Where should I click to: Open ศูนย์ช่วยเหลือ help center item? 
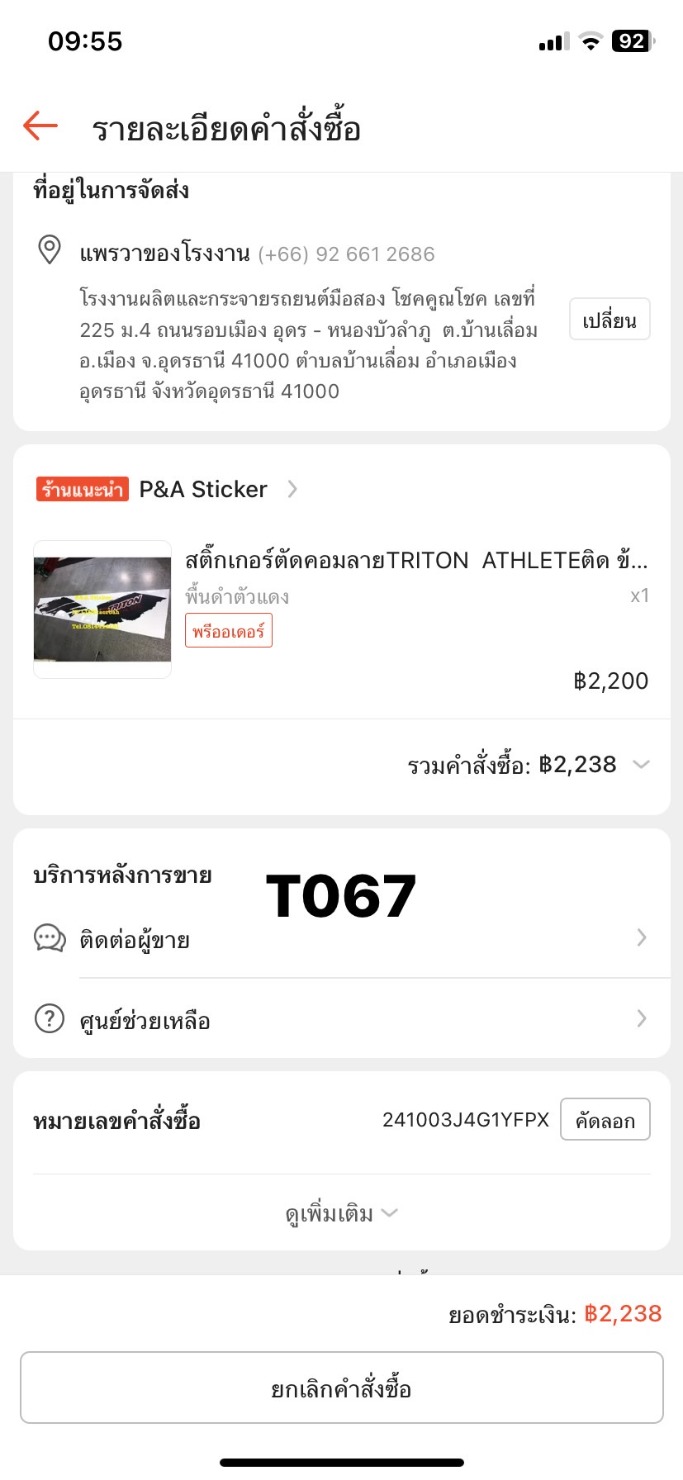pos(145,1021)
